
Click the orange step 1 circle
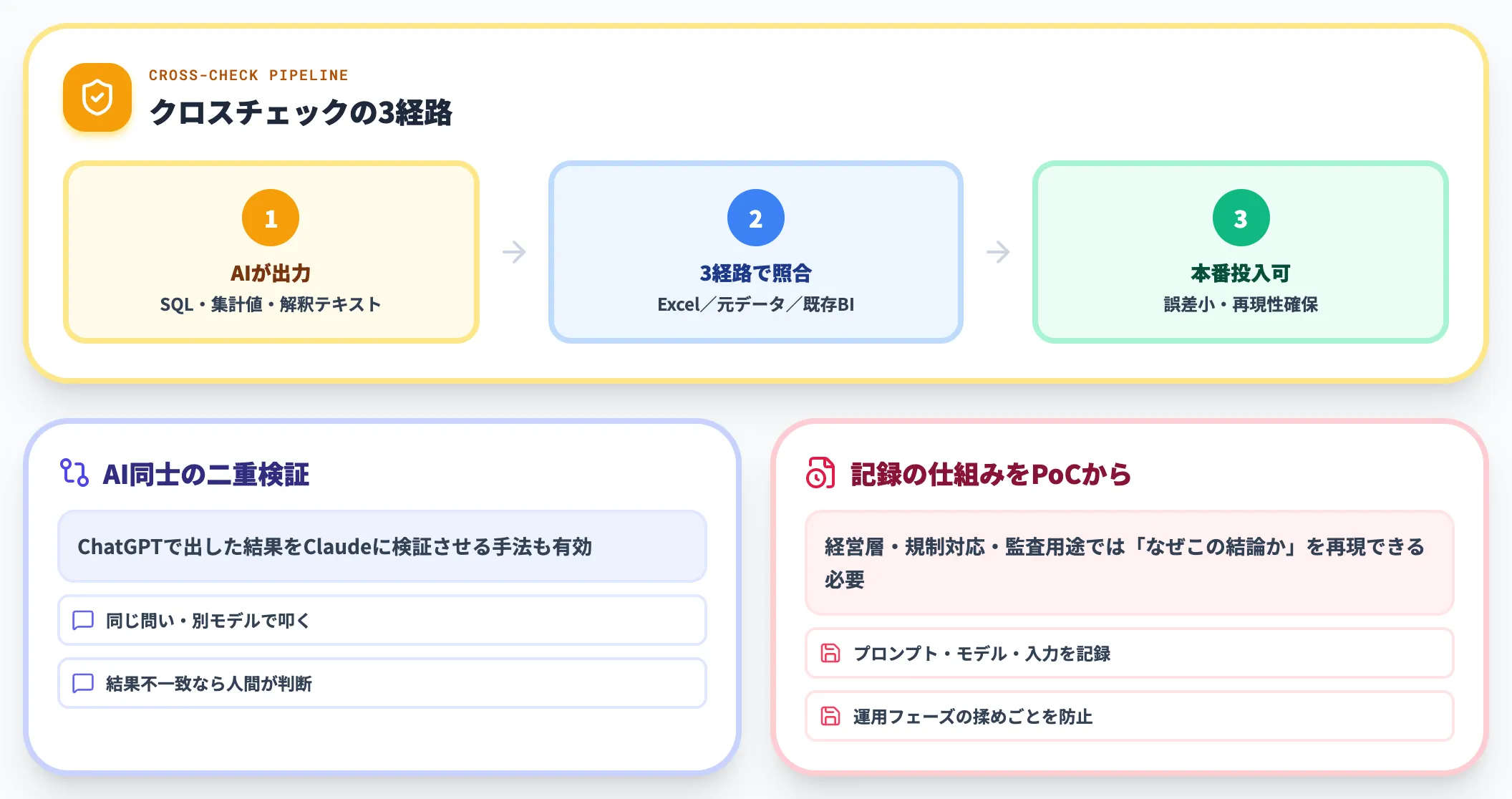tap(271, 218)
